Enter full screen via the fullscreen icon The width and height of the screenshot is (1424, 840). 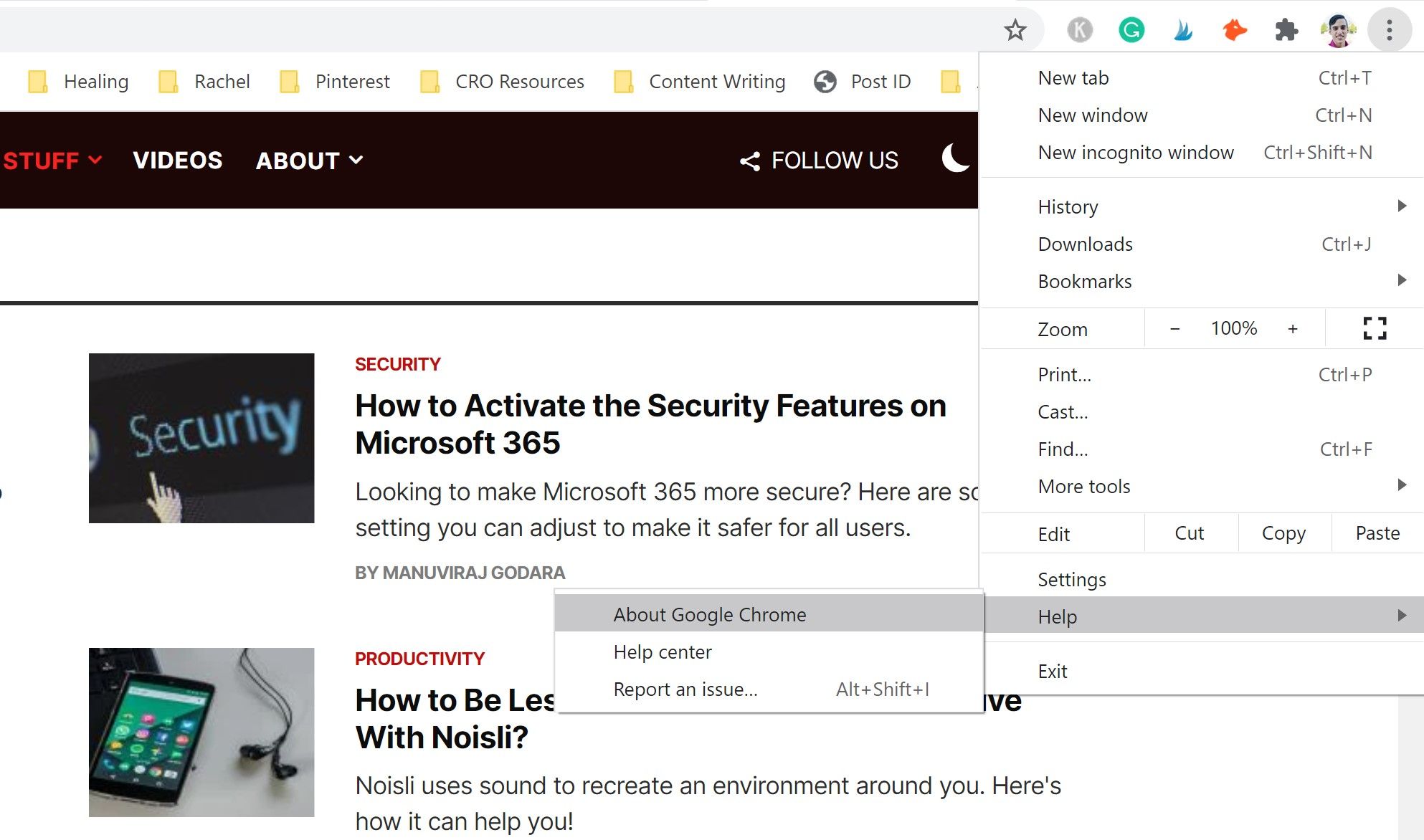[1375, 328]
